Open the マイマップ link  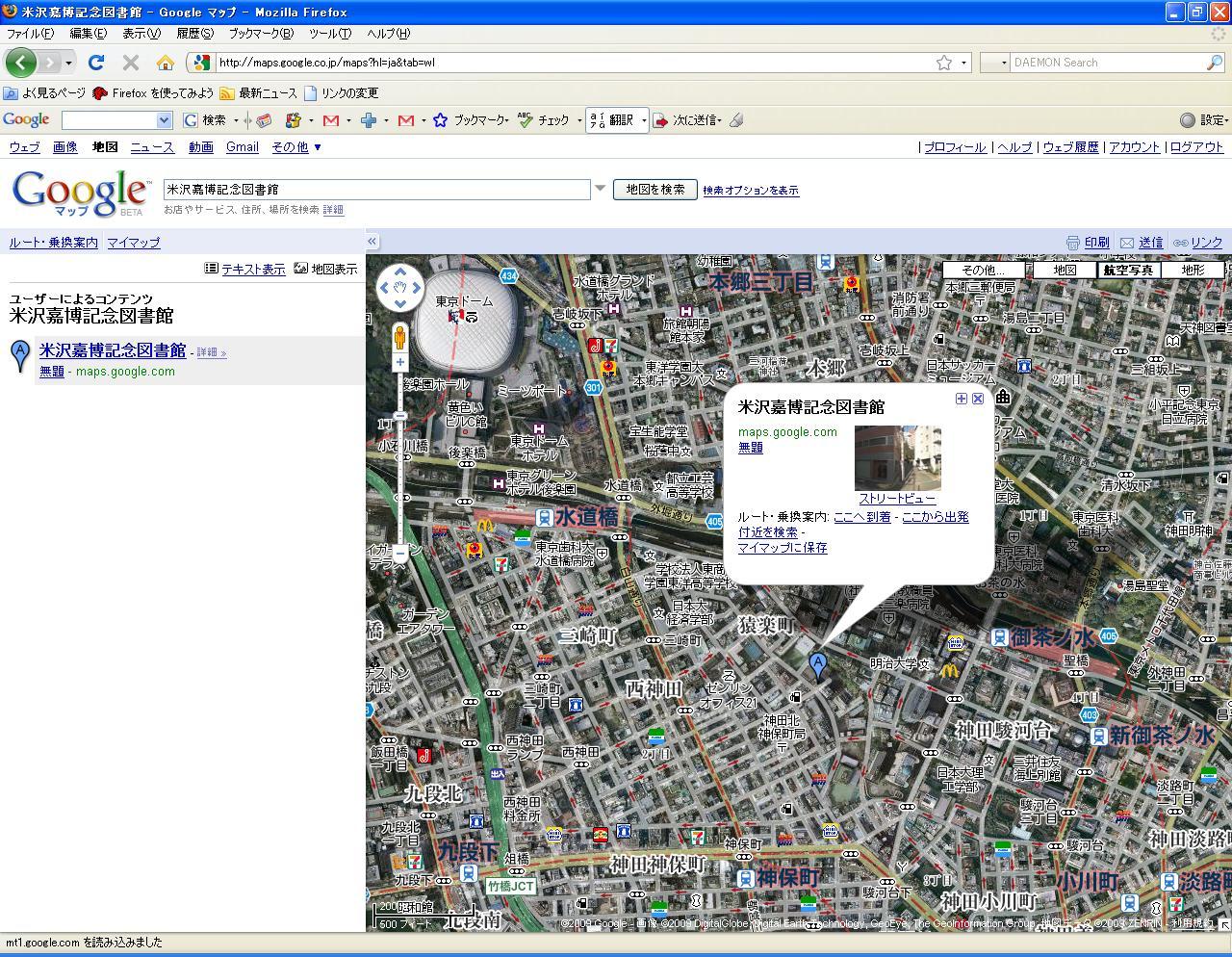click(x=133, y=243)
